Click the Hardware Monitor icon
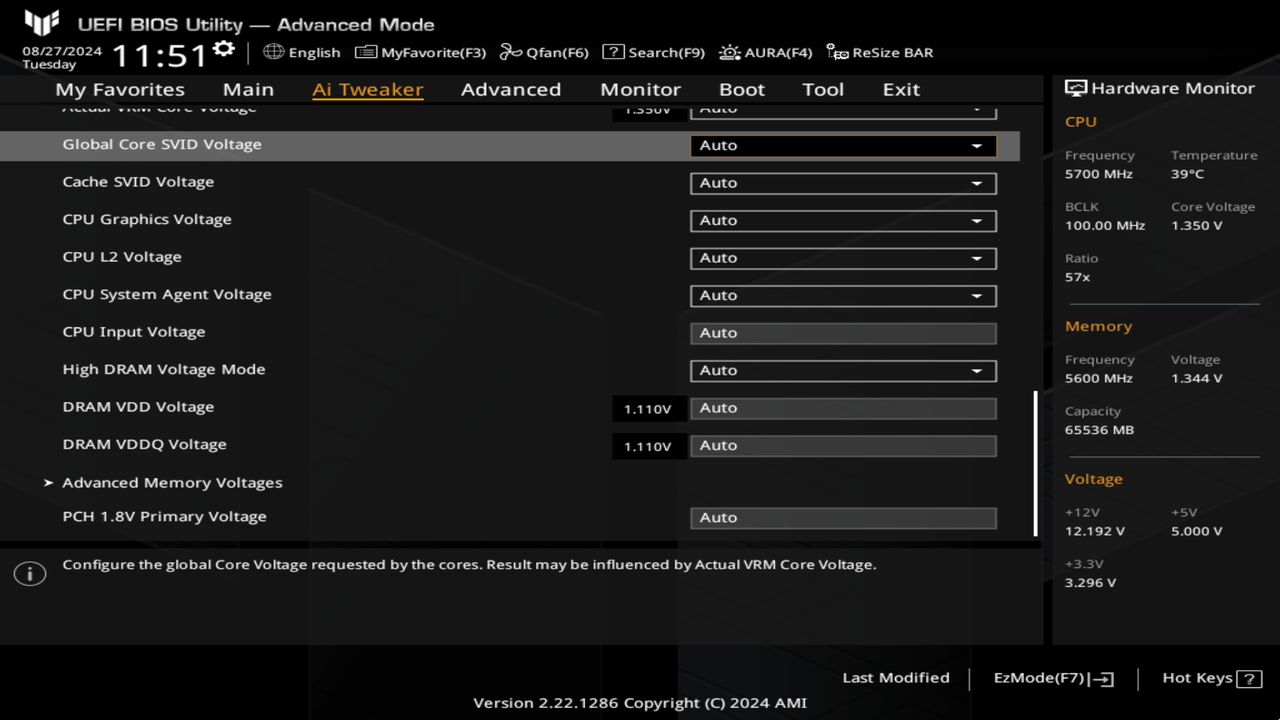The image size is (1280, 720). 1076,88
